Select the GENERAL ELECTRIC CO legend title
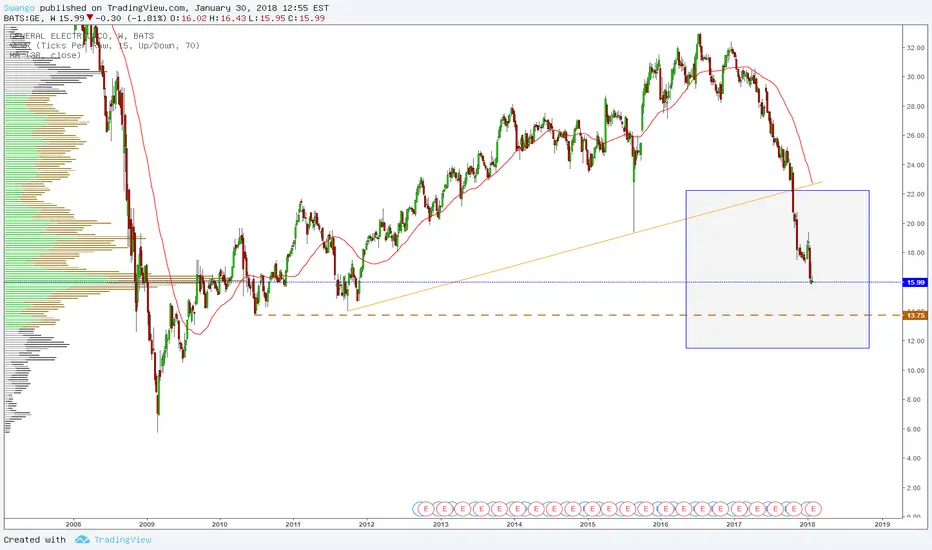This screenshot has width=932, height=550. [x=81, y=36]
